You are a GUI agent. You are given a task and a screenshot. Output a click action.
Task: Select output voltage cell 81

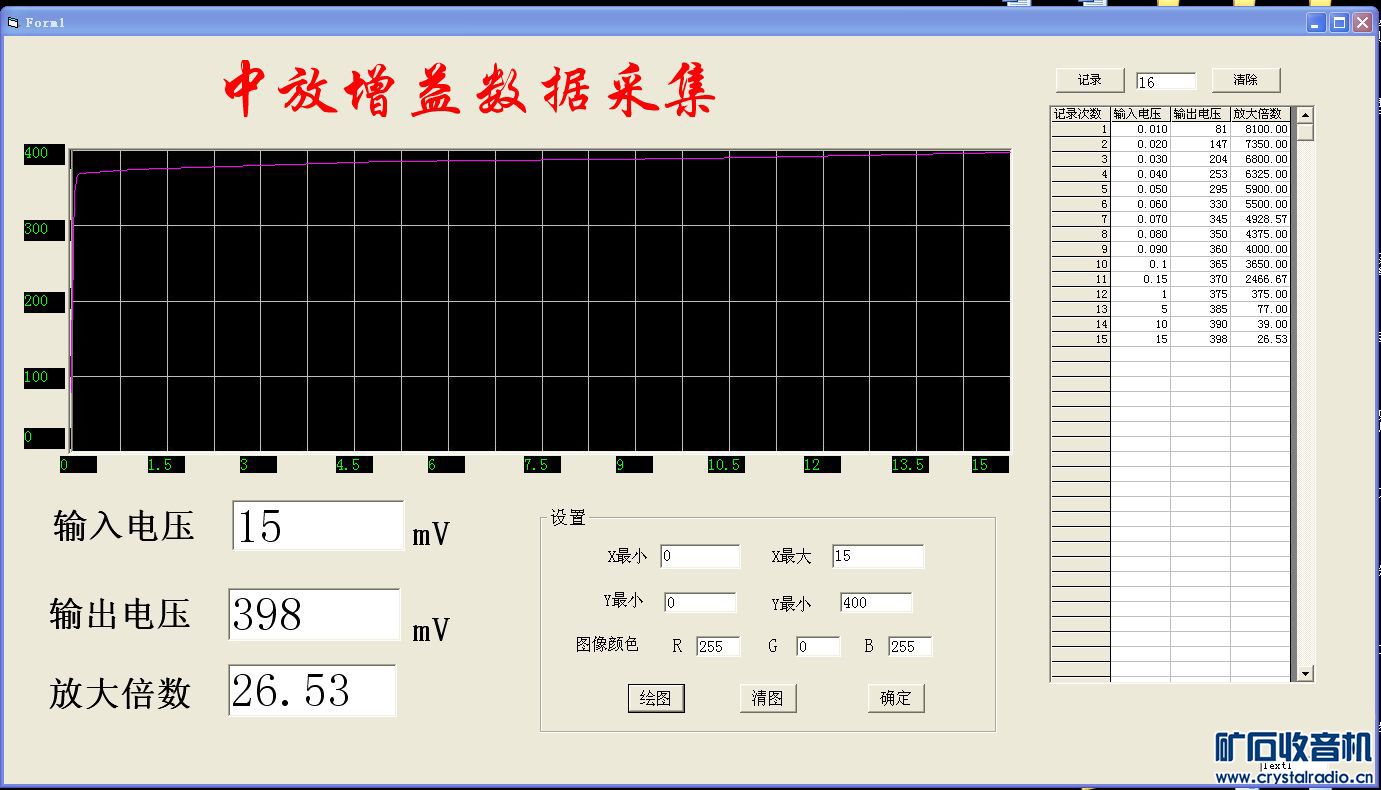[1200, 129]
